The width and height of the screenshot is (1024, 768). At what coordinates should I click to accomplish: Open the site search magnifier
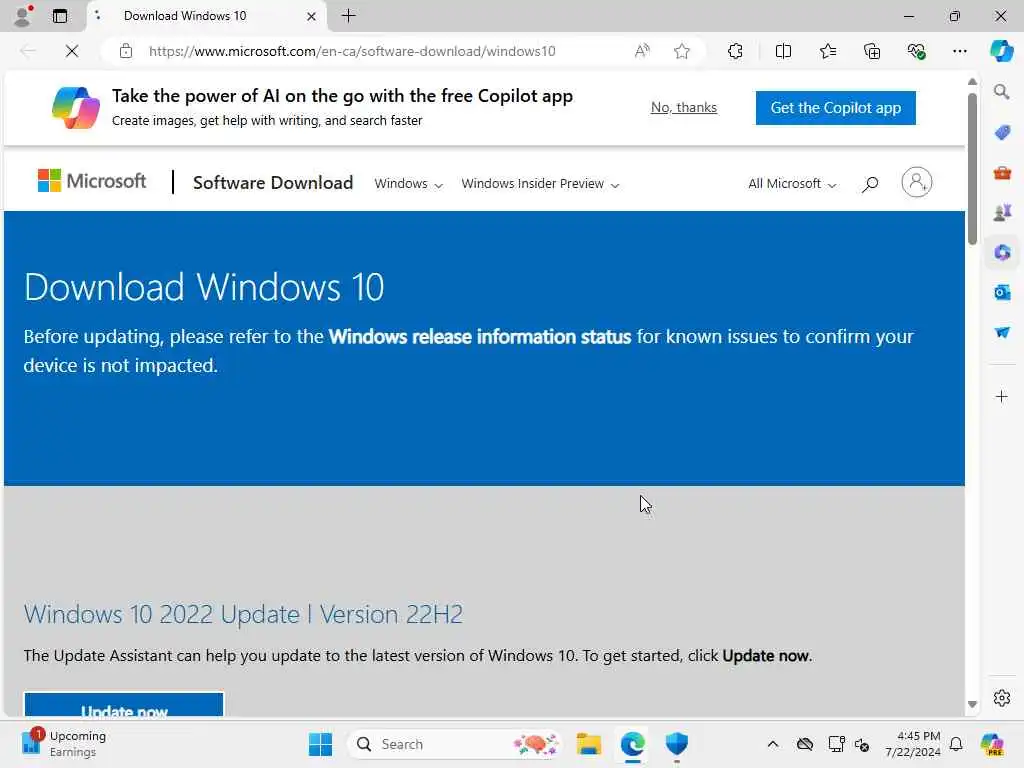pos(869,184)
